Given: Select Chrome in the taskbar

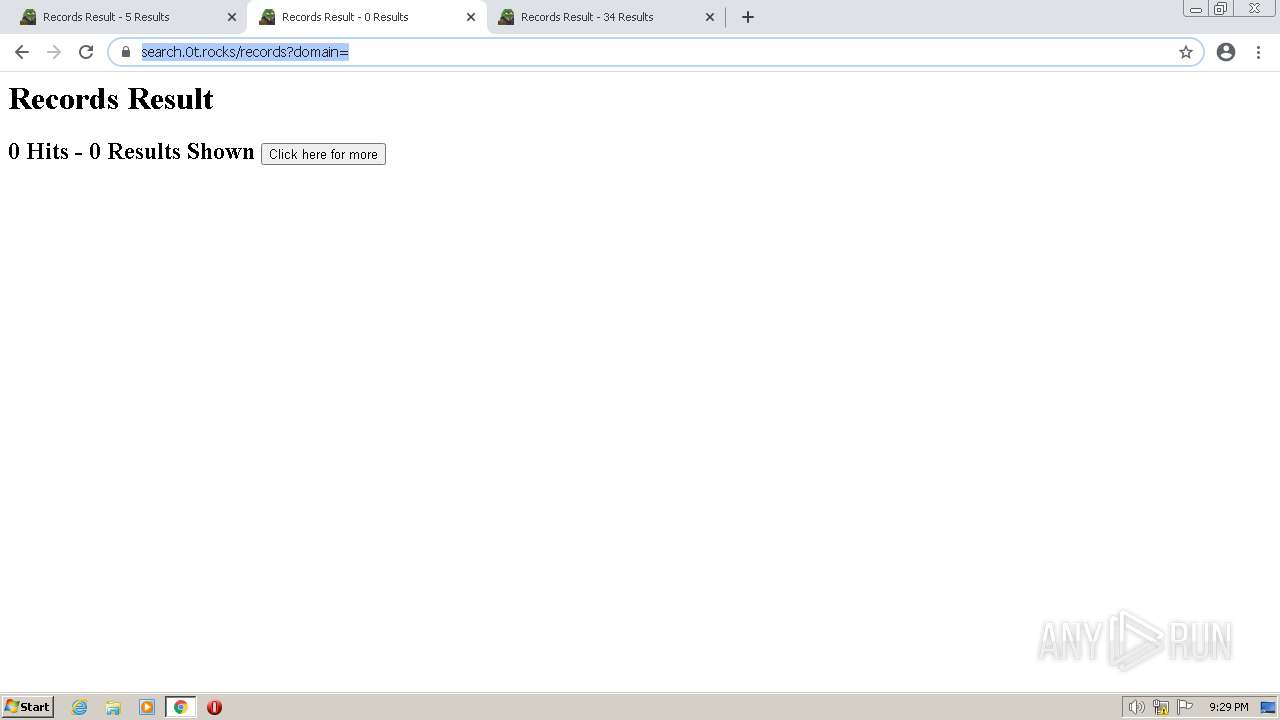Looking at the screenshot, I should tap(180, 707).
